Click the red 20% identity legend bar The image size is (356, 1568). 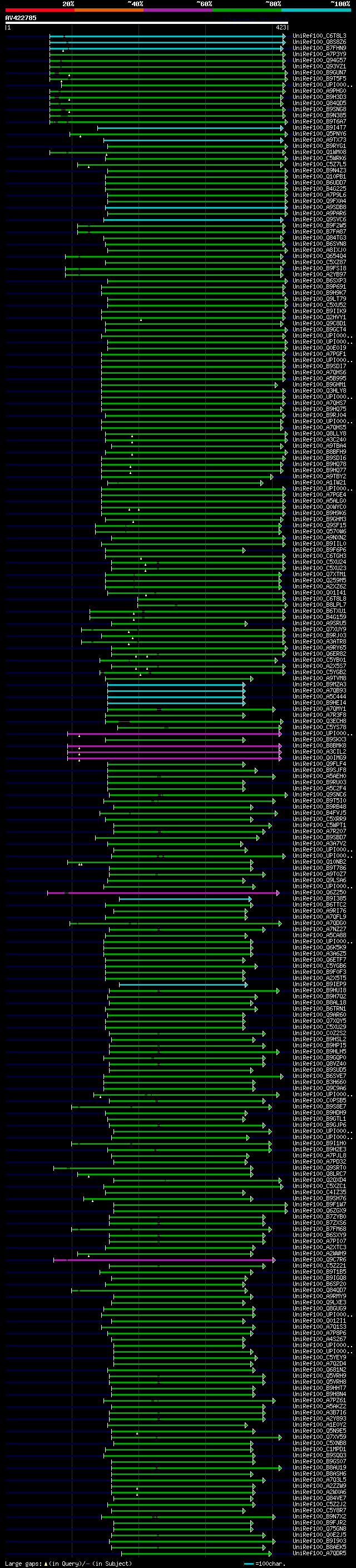click(39, 11)
